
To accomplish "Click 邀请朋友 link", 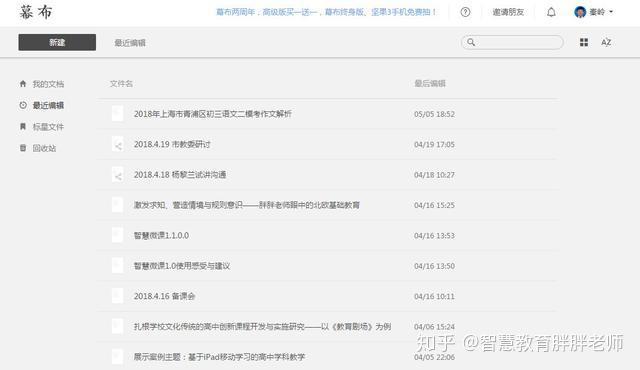I will pyautogui.click(x=508, y=12).
